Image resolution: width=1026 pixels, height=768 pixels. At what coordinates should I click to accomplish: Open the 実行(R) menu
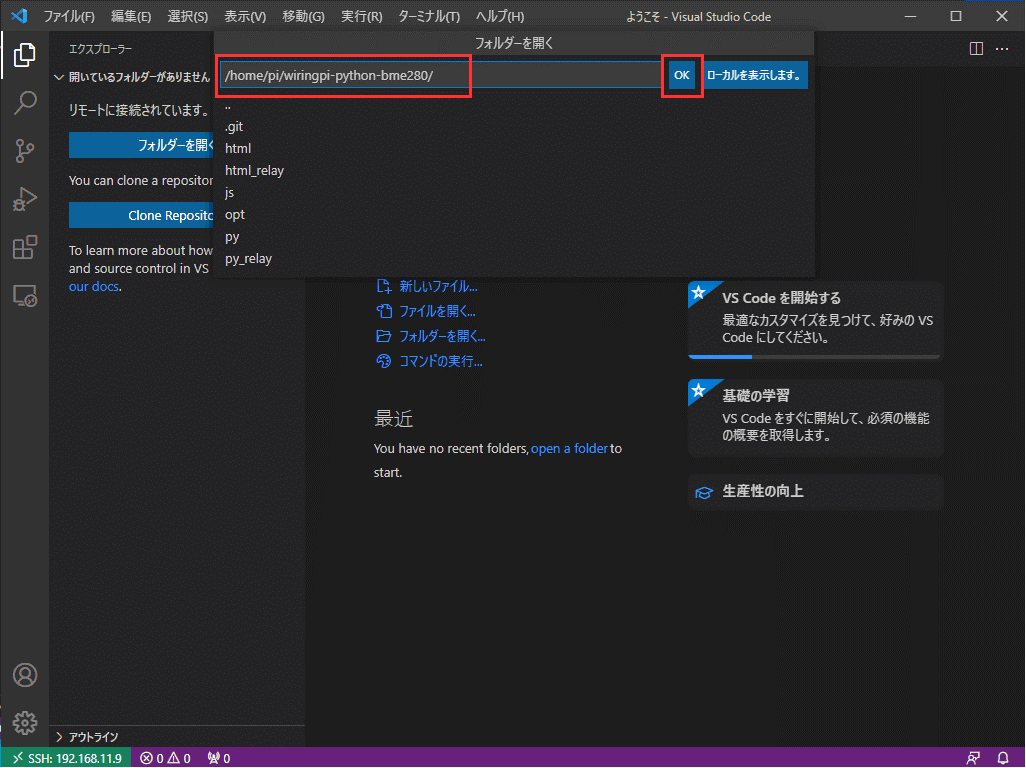point(361,16)
